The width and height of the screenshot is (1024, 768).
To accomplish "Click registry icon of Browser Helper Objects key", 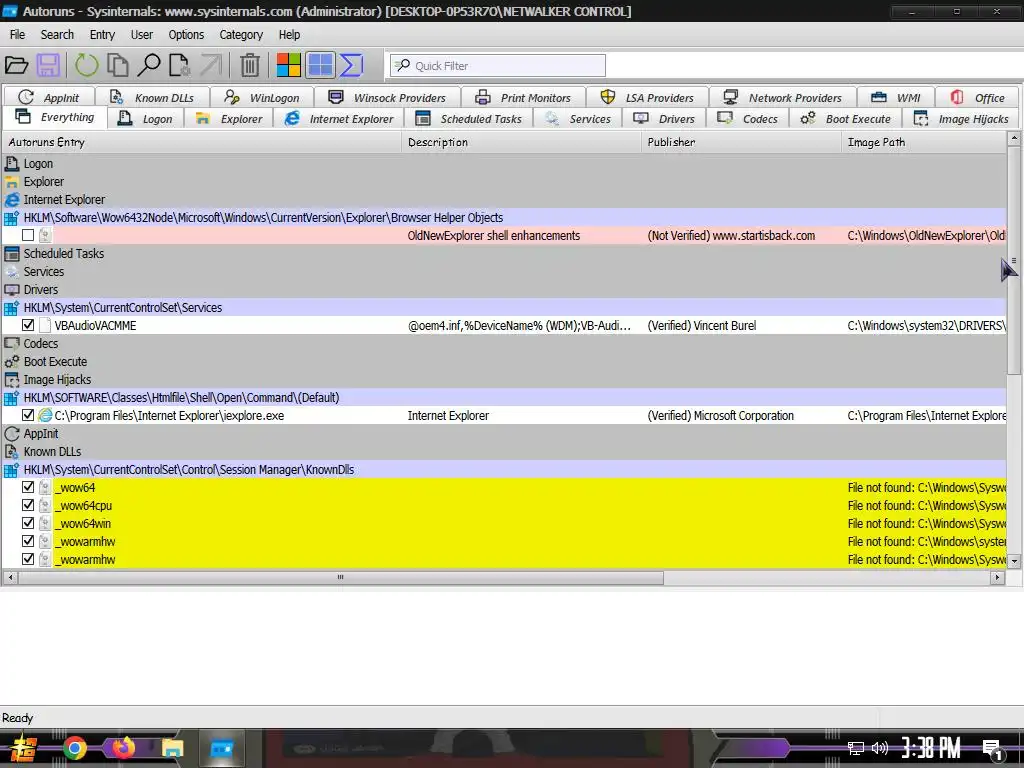I will (11, 217).
